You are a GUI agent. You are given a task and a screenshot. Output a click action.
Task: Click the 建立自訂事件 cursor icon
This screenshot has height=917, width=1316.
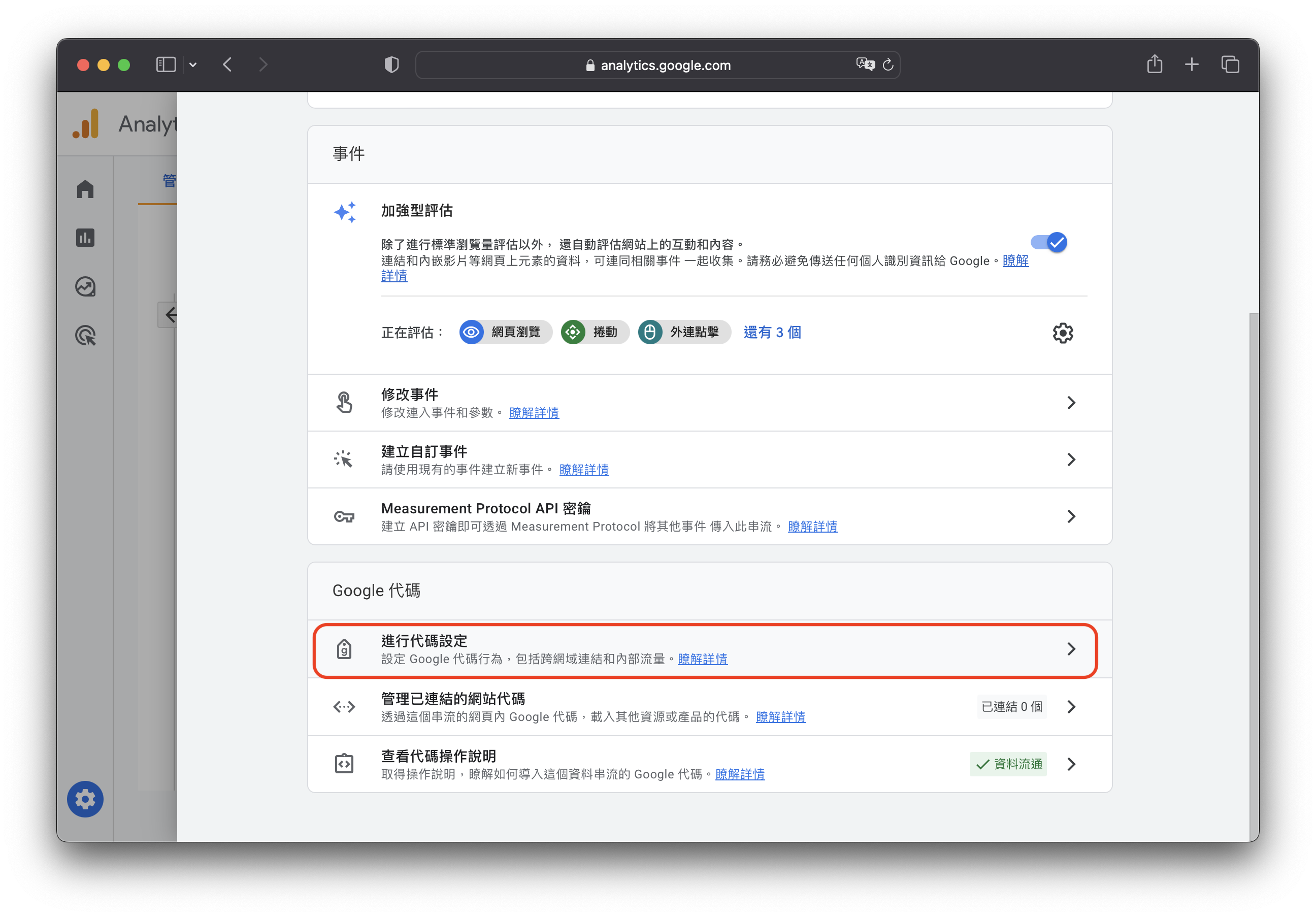pos(343,458)
